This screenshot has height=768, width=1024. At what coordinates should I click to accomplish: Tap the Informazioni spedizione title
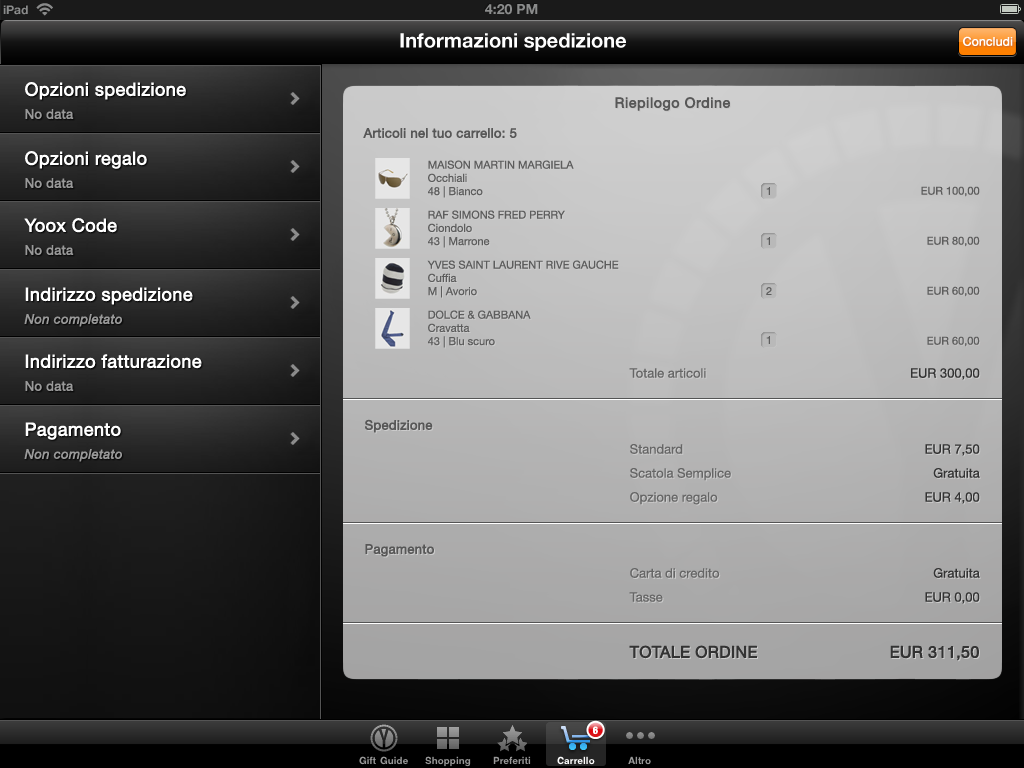click(513, 41)
